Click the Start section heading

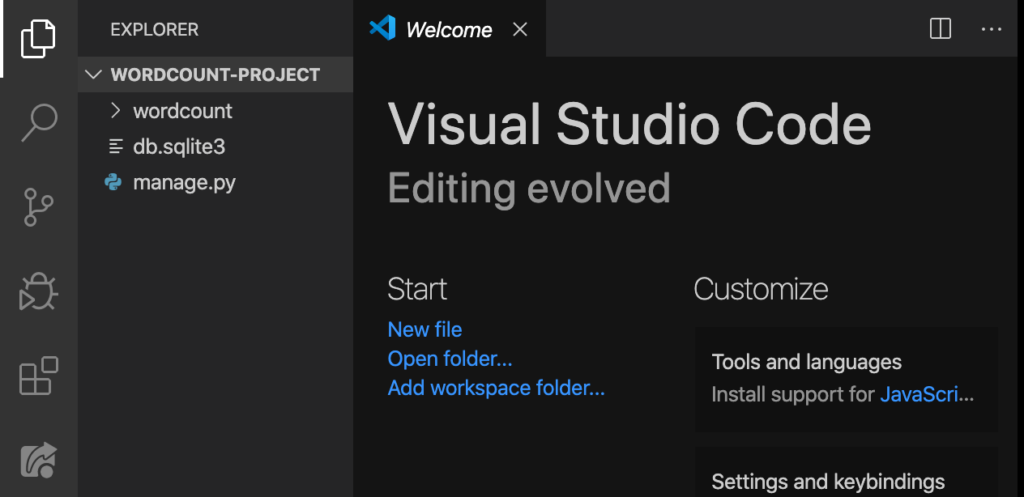(x=417, y=289)
